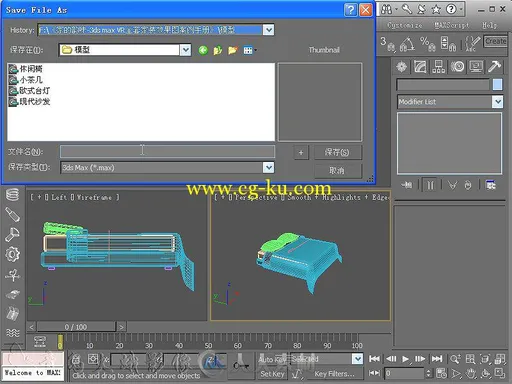Screen dimensions: 512x384
Task: Click the binoculars search icon in title bar
Action: pyautogui.click(x=386, y=9)
